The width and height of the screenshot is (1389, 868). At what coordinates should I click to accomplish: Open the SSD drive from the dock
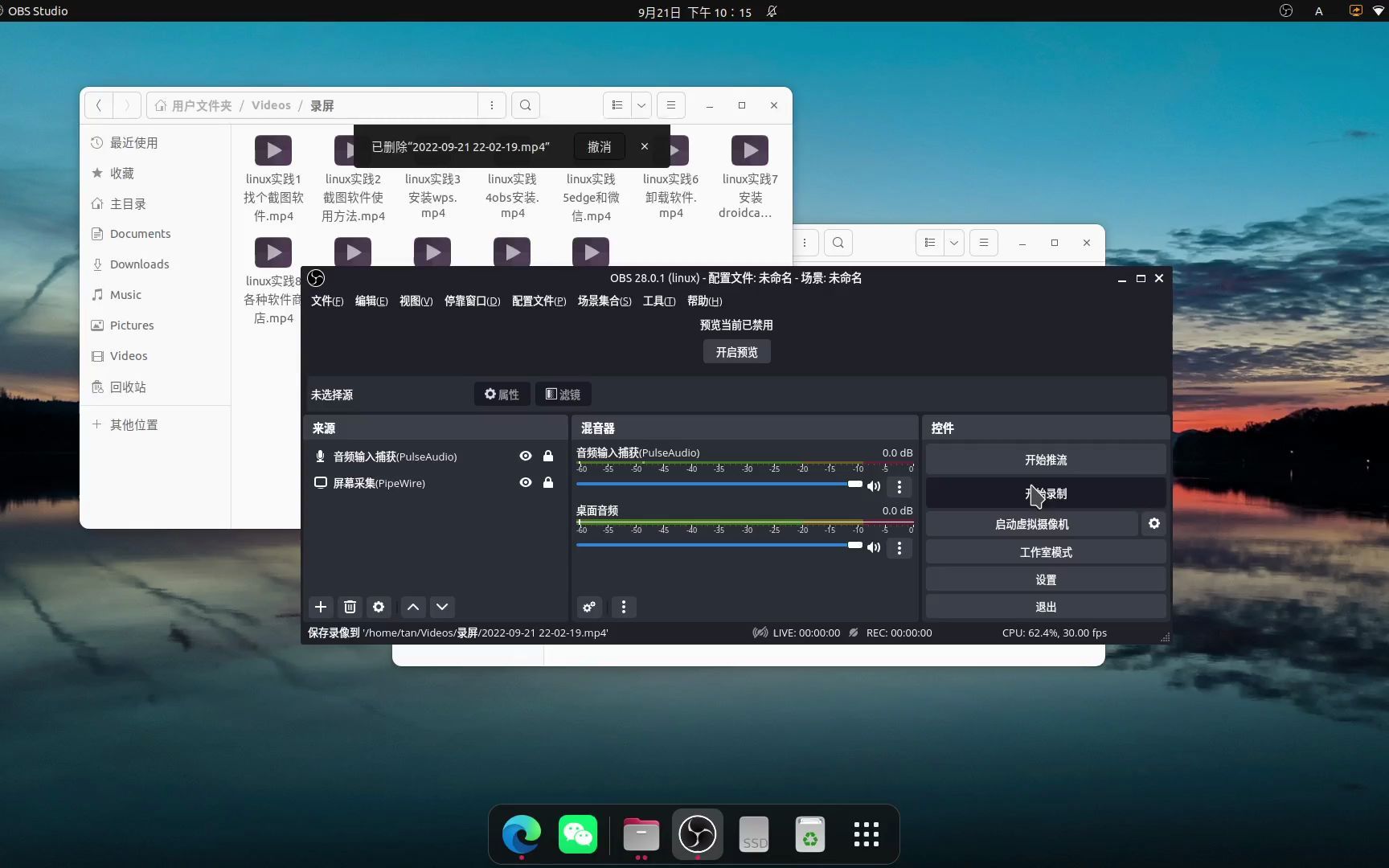click(754, 833)
